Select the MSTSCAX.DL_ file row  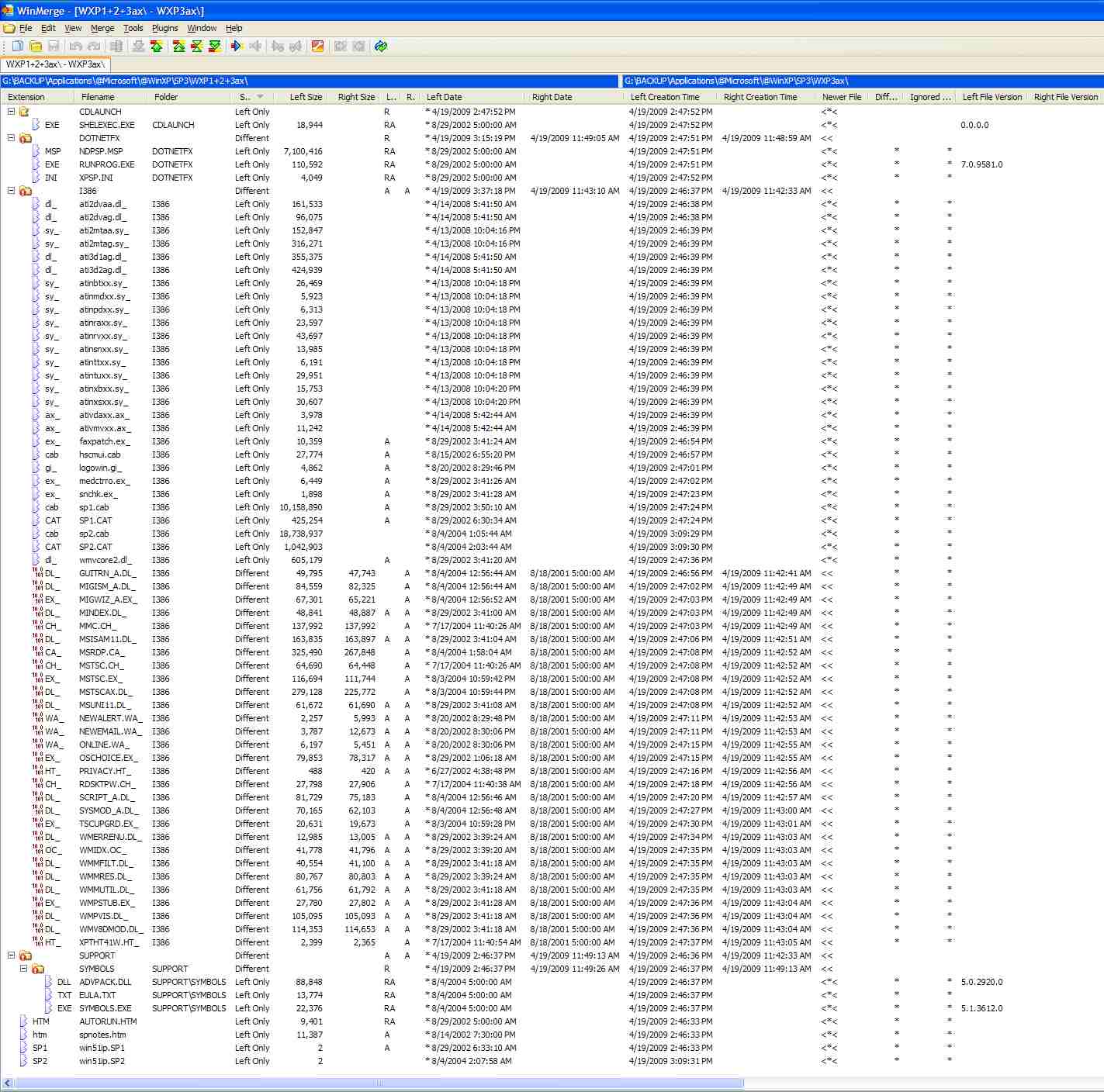[x=552, y=692]
